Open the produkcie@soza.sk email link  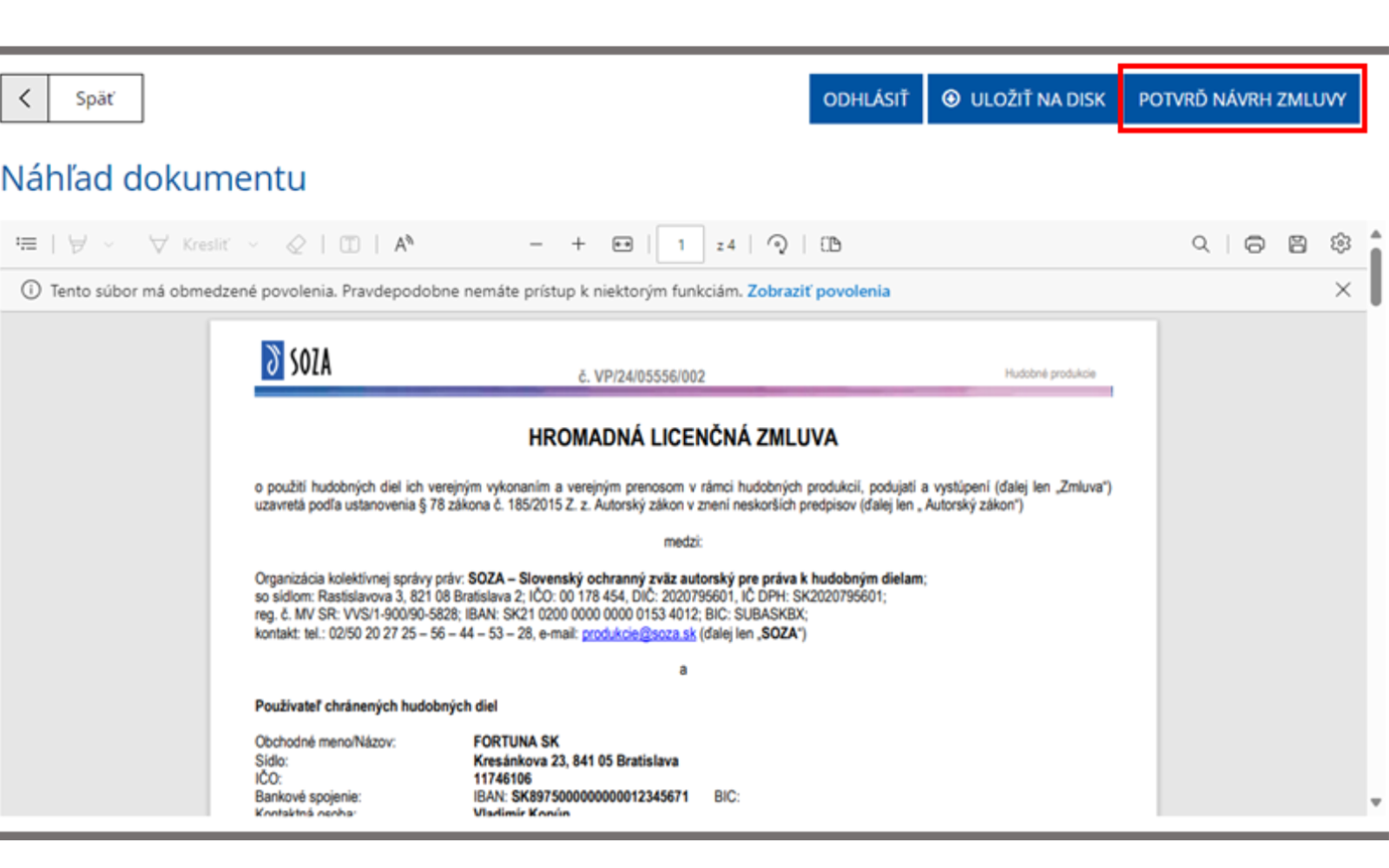[639, 634]
